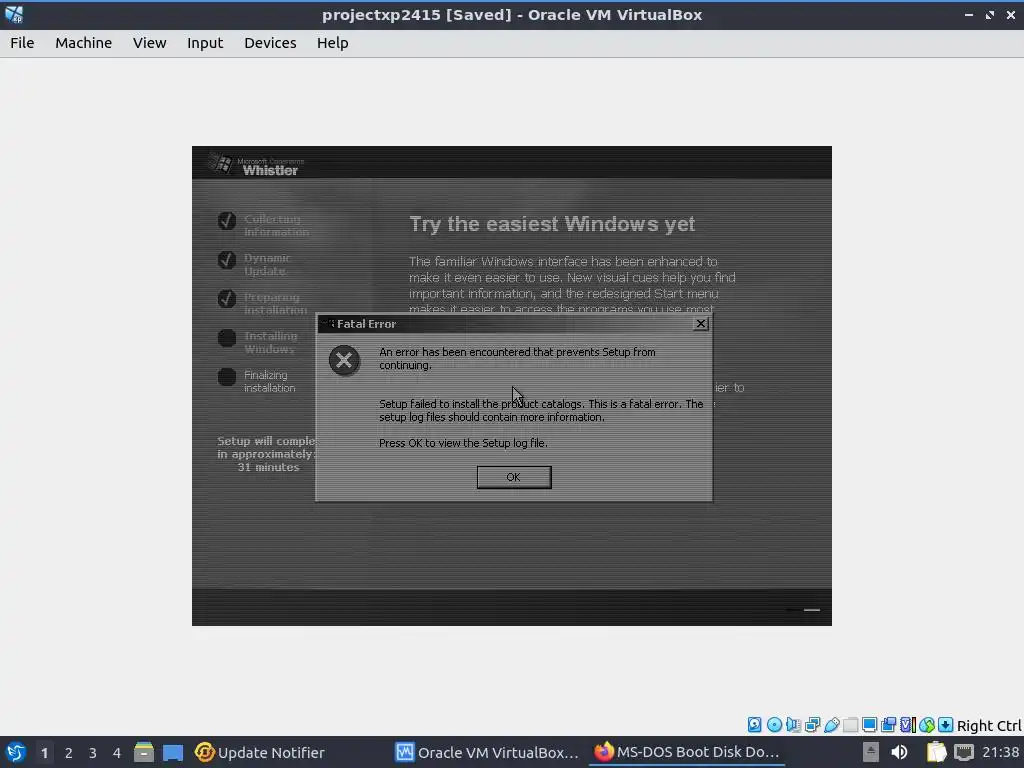The width and height of the screenshot is (1024, 768).
Task: Click the network adapters status icon
Action: tap(812, 724)
